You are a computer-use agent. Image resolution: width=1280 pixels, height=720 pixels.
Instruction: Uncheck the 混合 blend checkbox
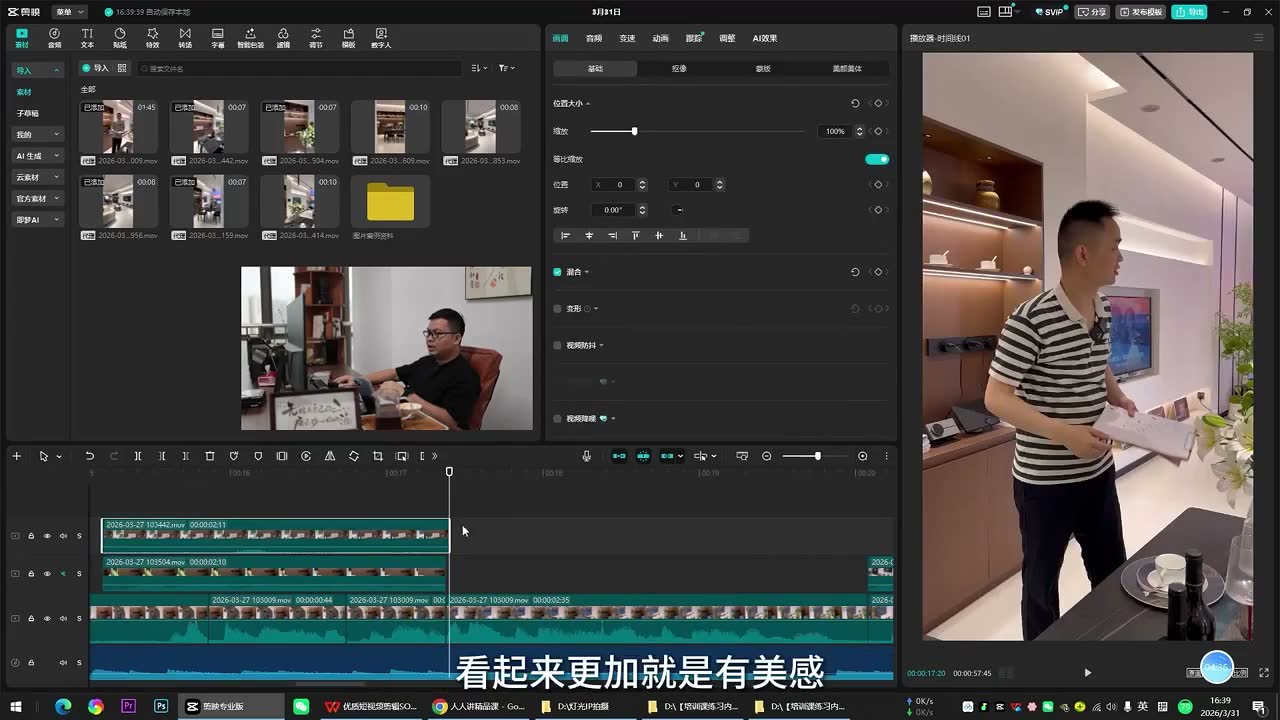[x=558, y=272]
